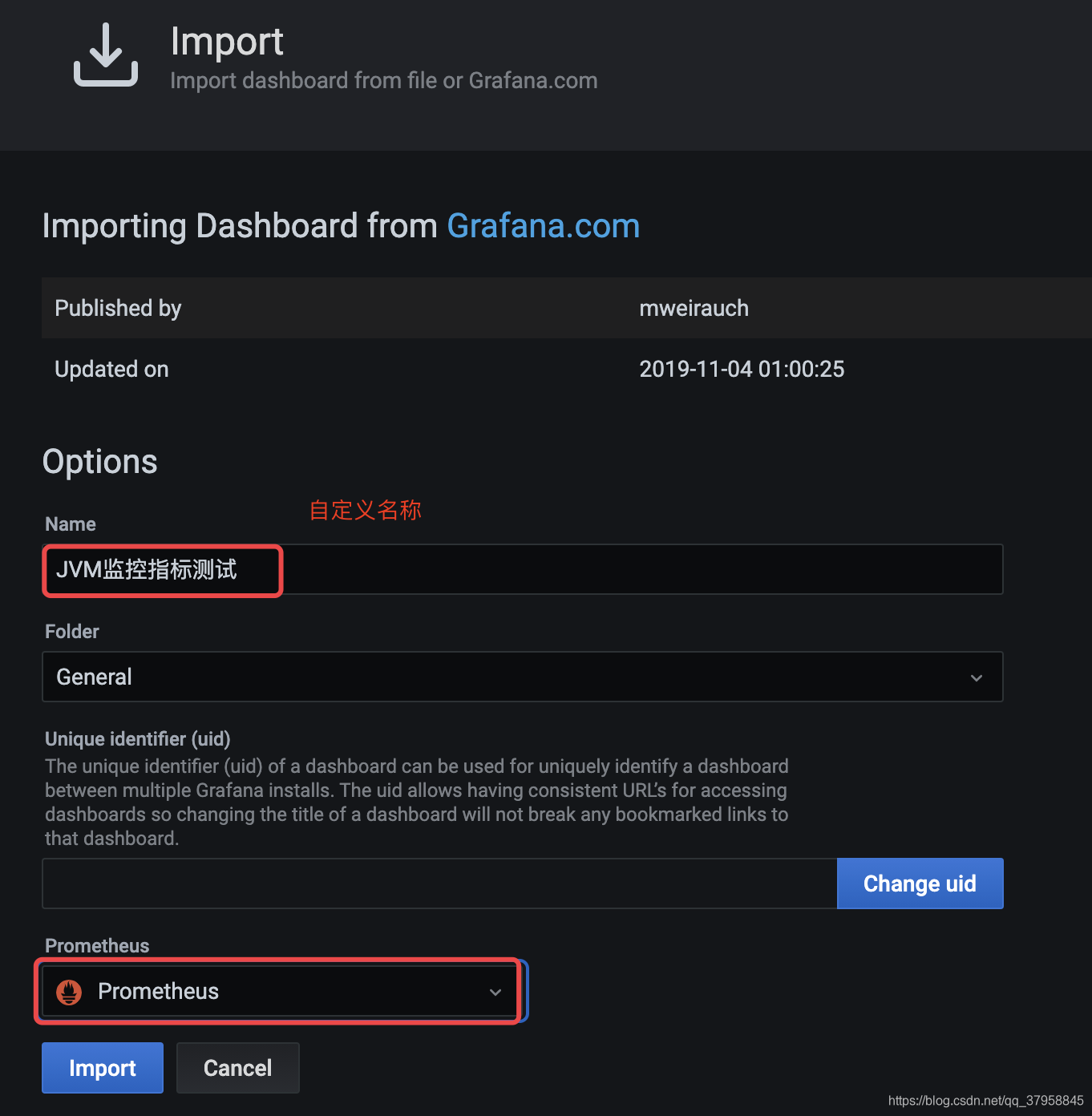Click the publisher name mweirauch

pos(694,309)
